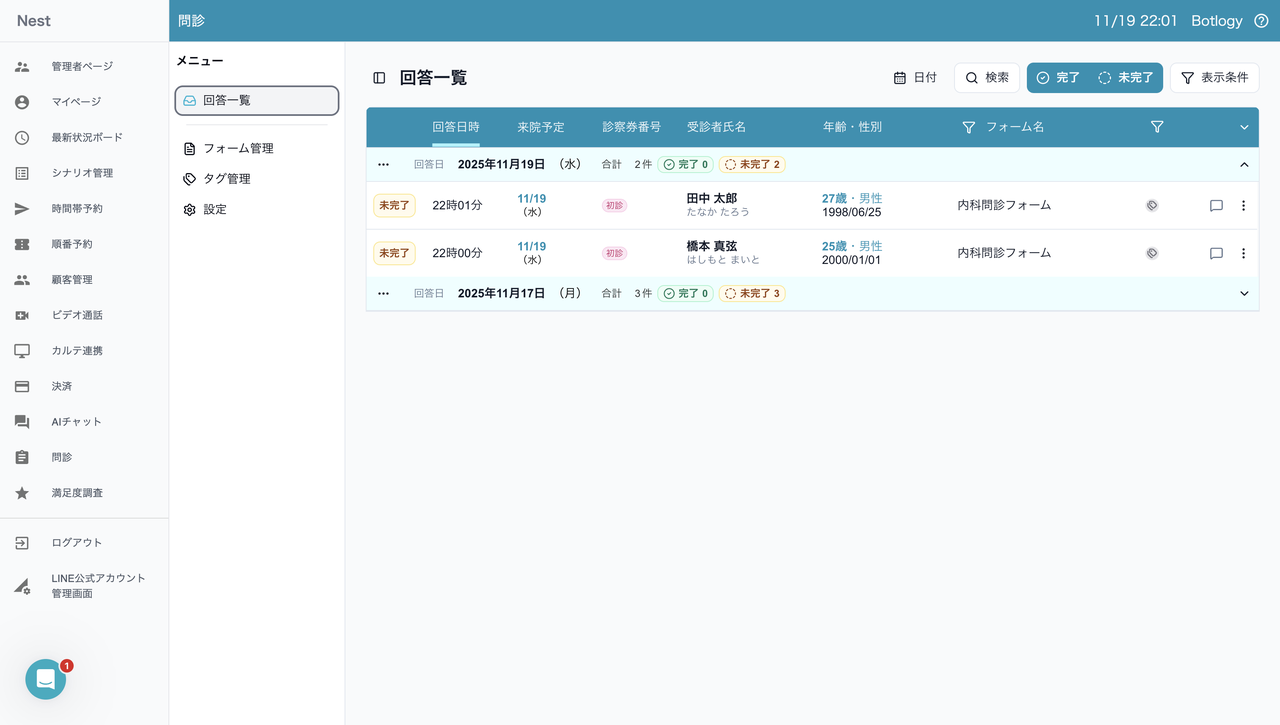This screenshot has width=1280, height=725.
Task: Open the 満足度調査 section
Action: click(83, 492)
